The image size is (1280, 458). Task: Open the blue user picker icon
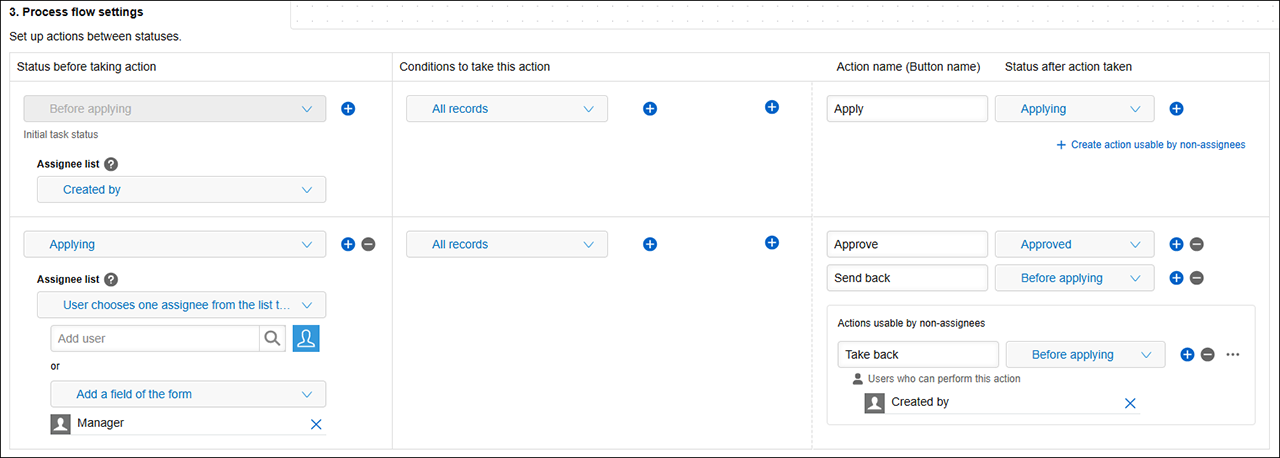tap(306, 339)
